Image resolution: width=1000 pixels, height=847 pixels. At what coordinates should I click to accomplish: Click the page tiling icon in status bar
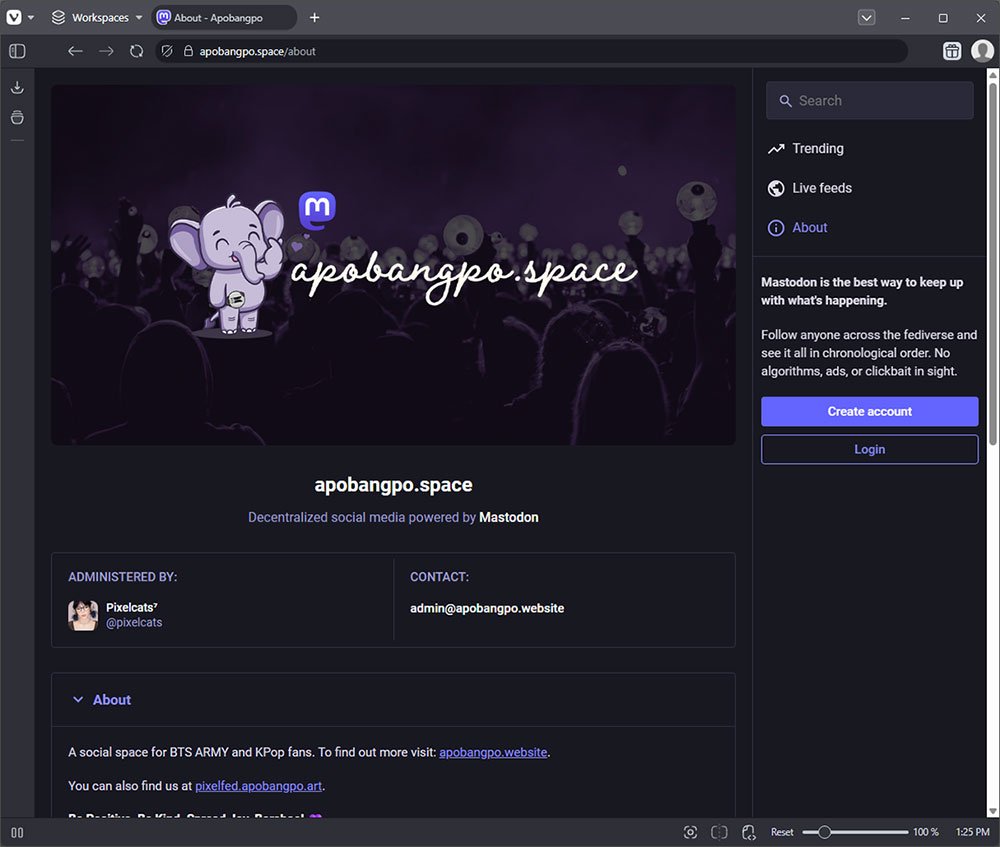point(719,831)
